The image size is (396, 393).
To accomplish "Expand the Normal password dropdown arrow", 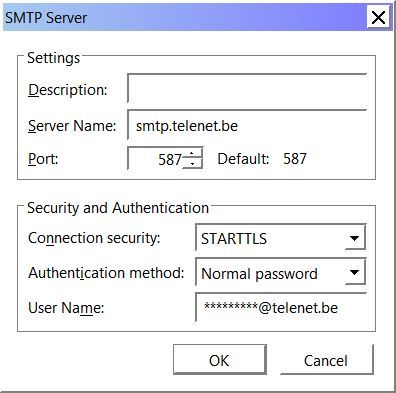I will 355,273.
